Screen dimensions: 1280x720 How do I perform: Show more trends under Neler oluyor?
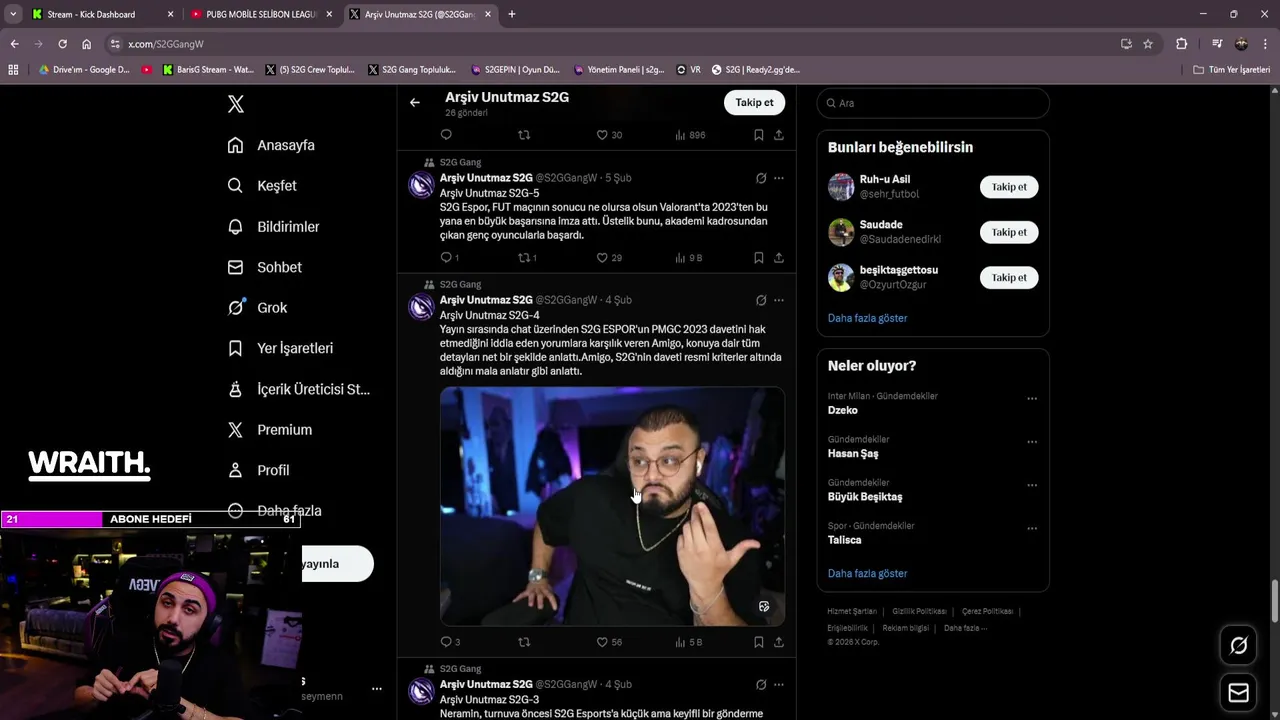click(867, 574)
